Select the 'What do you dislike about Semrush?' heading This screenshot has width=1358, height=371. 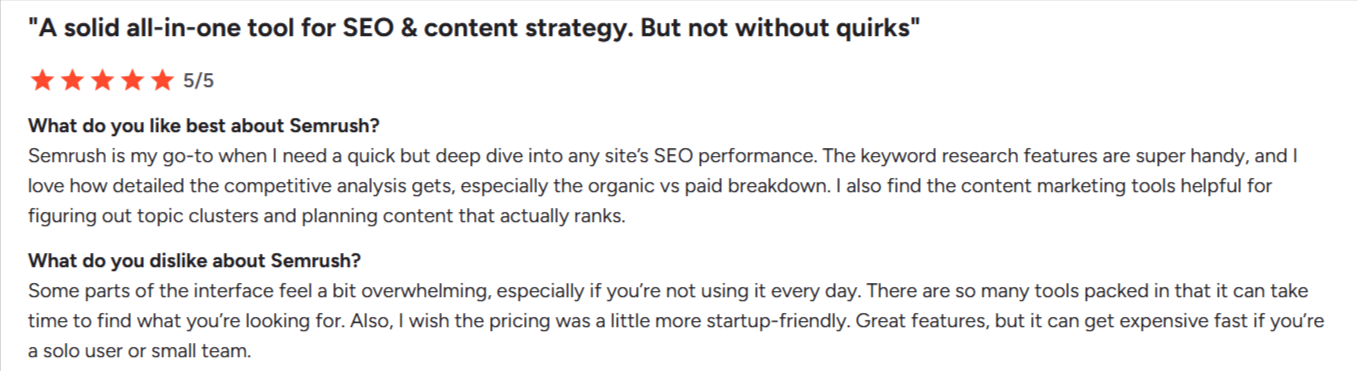tap(194, 261)
